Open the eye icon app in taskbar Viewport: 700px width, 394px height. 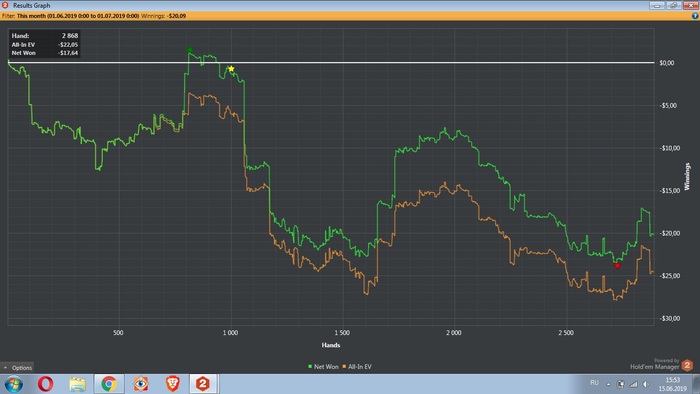(141, 384)
